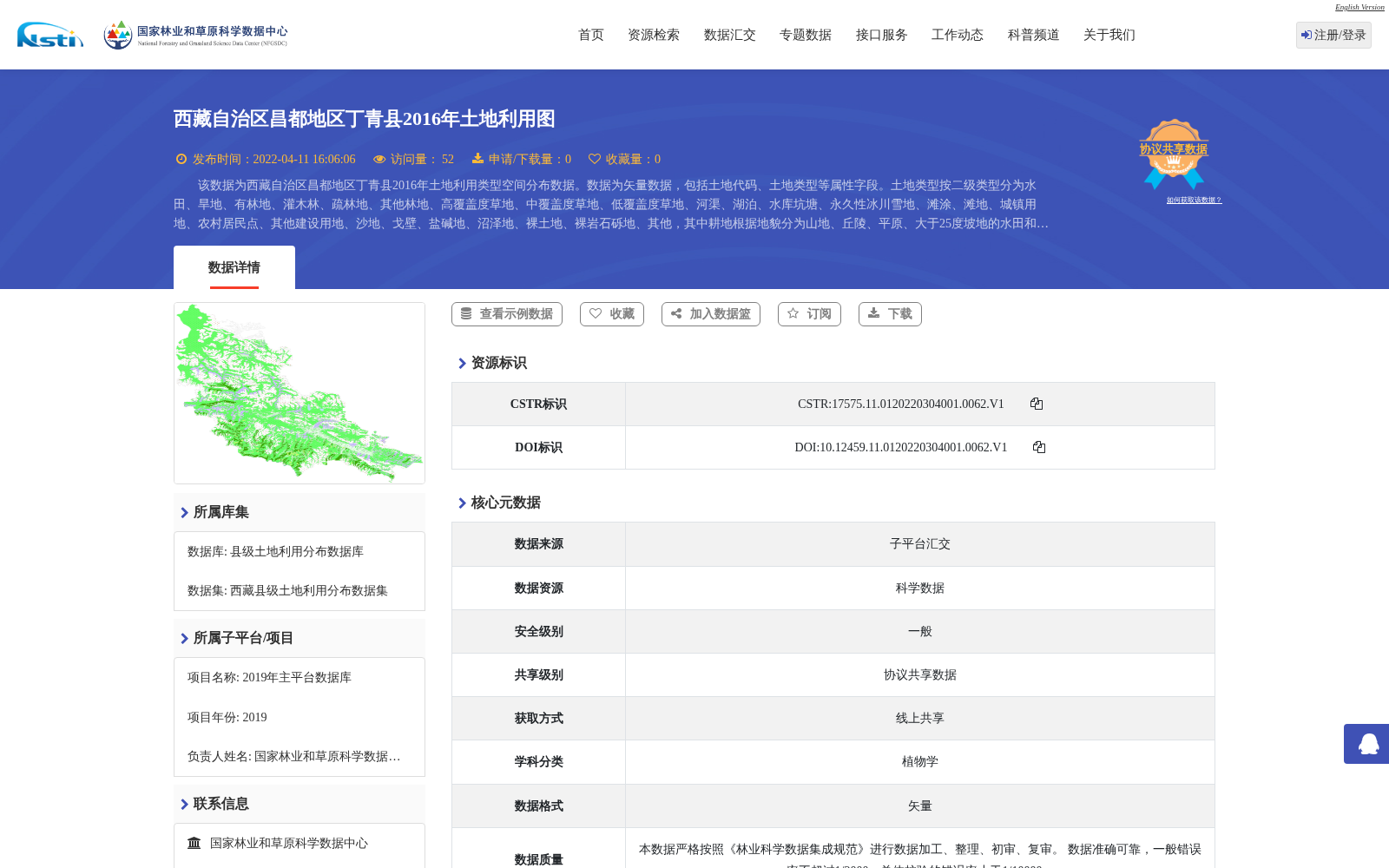1389x868 pixels.
Task: Click the 科学数据 cell
Action: [920, 589]
